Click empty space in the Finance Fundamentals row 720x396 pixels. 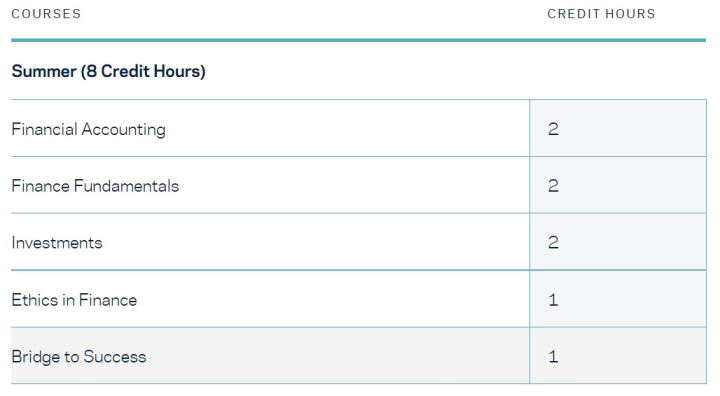[x=354, y=185]
